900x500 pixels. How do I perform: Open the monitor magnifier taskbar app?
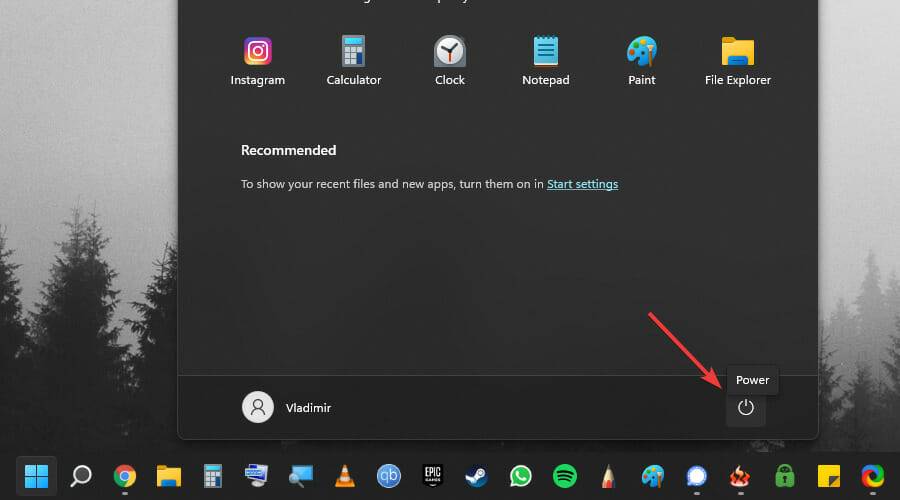(x=301, y=476)
